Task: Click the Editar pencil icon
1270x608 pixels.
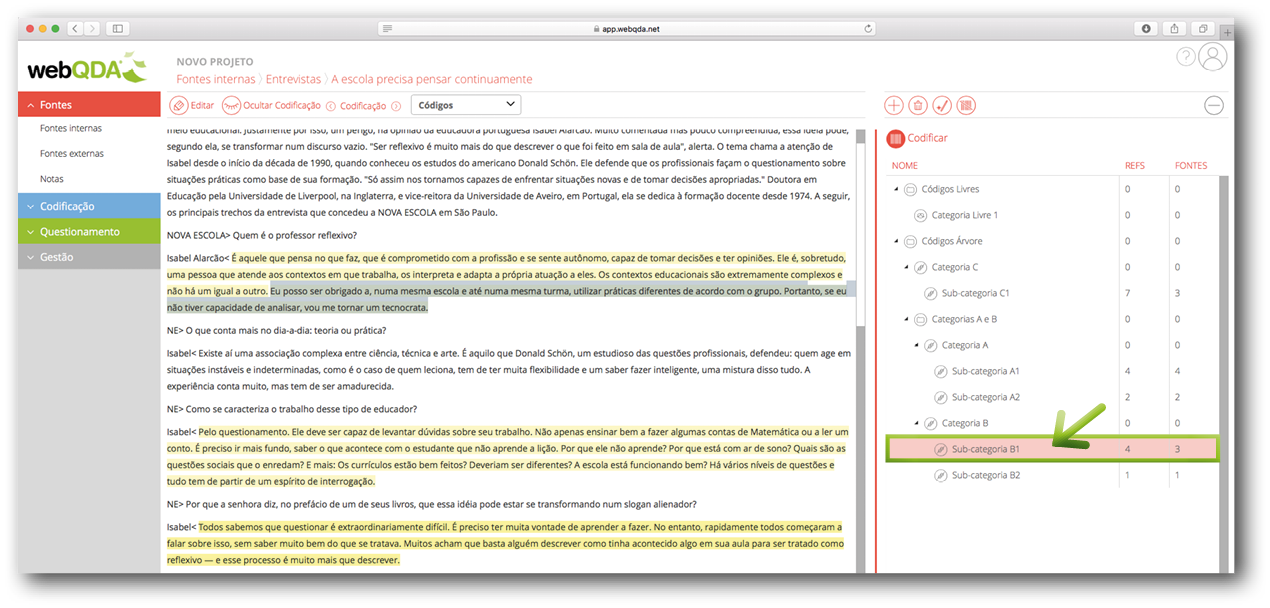Action: point(179,105)
